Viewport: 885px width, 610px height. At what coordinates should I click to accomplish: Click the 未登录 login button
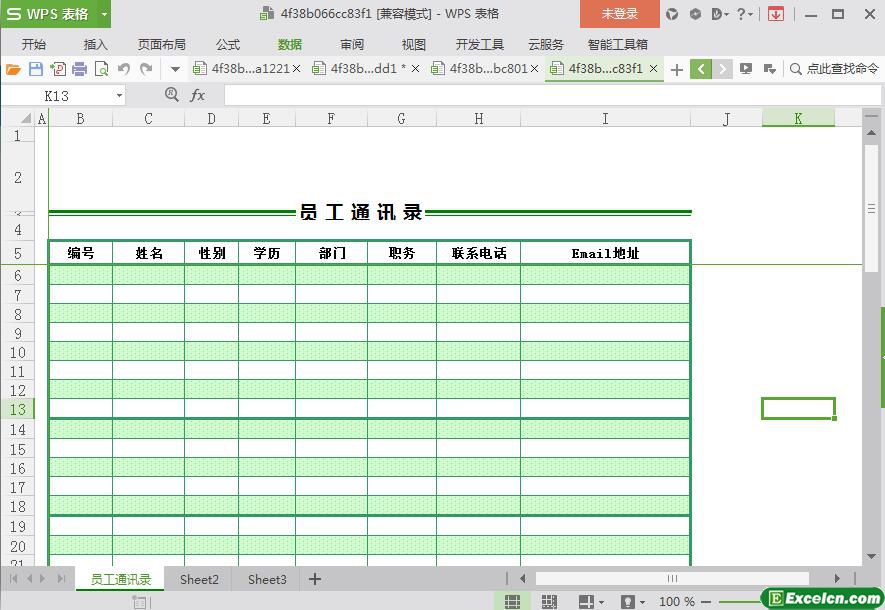[x=619, y=14]
